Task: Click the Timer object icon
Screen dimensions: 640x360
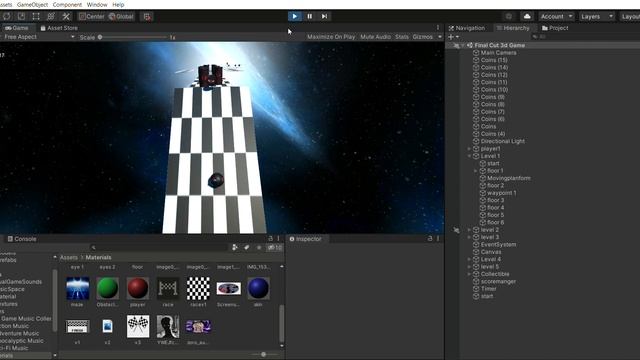Action: [x=476, y=289]
